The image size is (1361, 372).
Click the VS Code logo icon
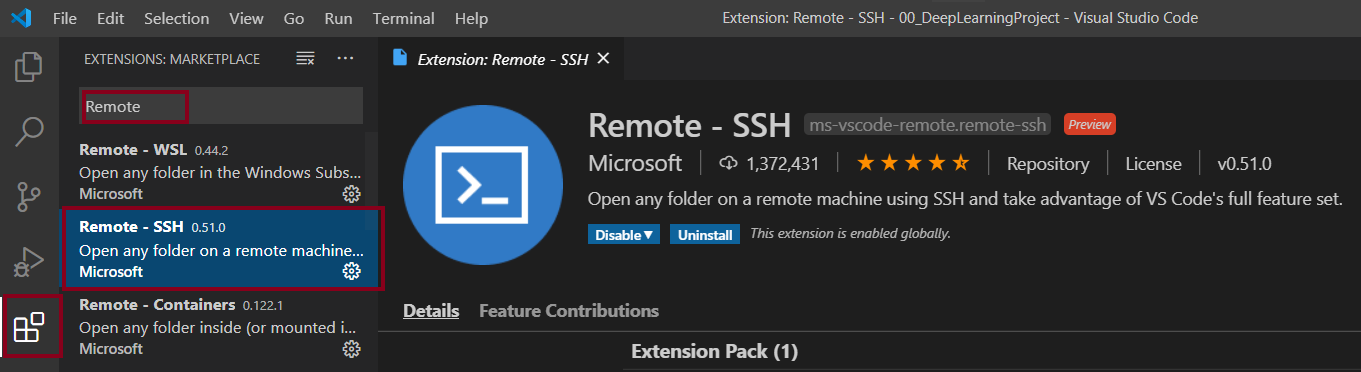coord(21,18)
